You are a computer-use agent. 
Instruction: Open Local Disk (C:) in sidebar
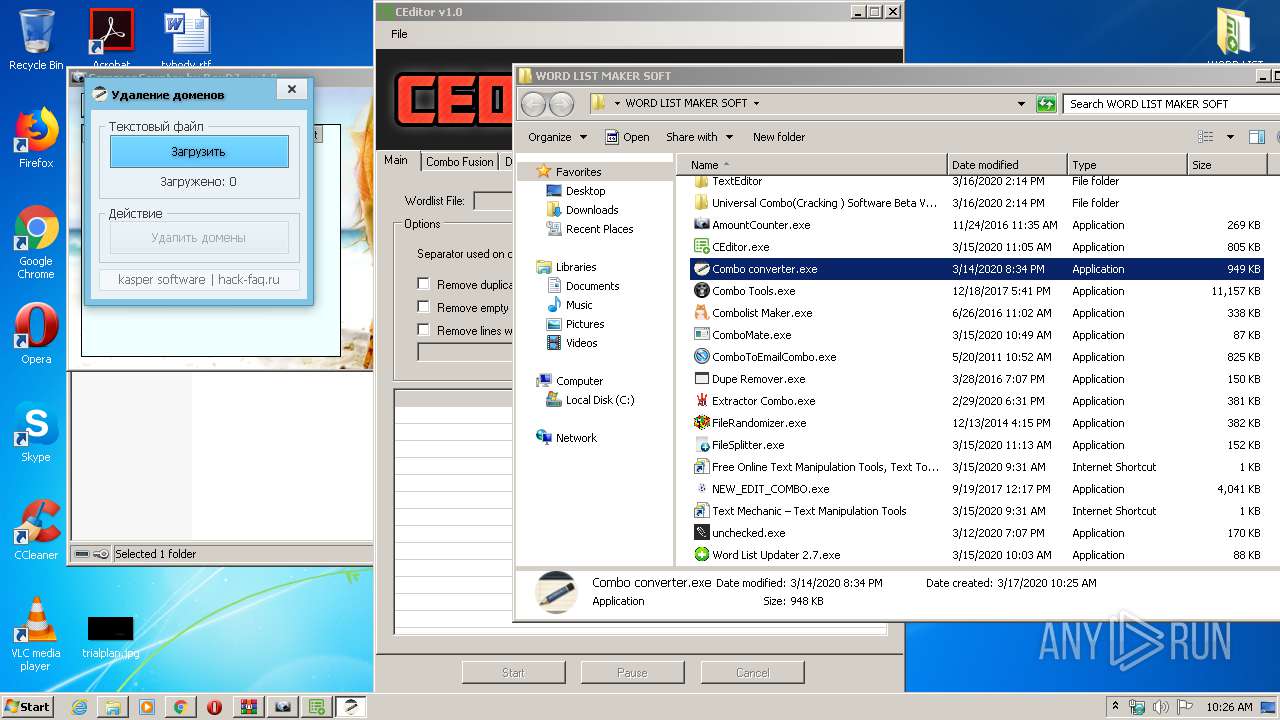coord(600,400)
